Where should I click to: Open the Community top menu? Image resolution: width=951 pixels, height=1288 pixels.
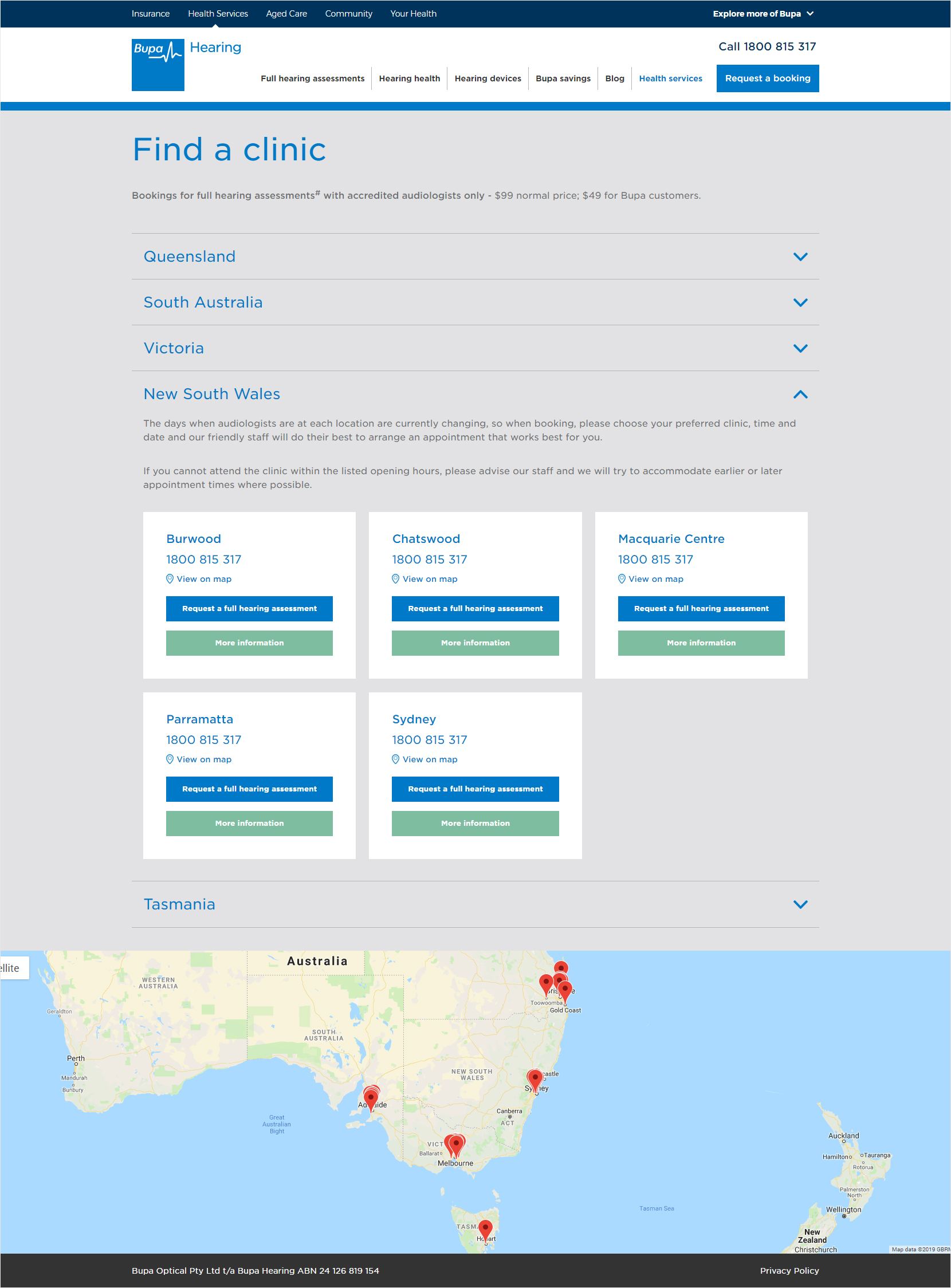point(349,14)
